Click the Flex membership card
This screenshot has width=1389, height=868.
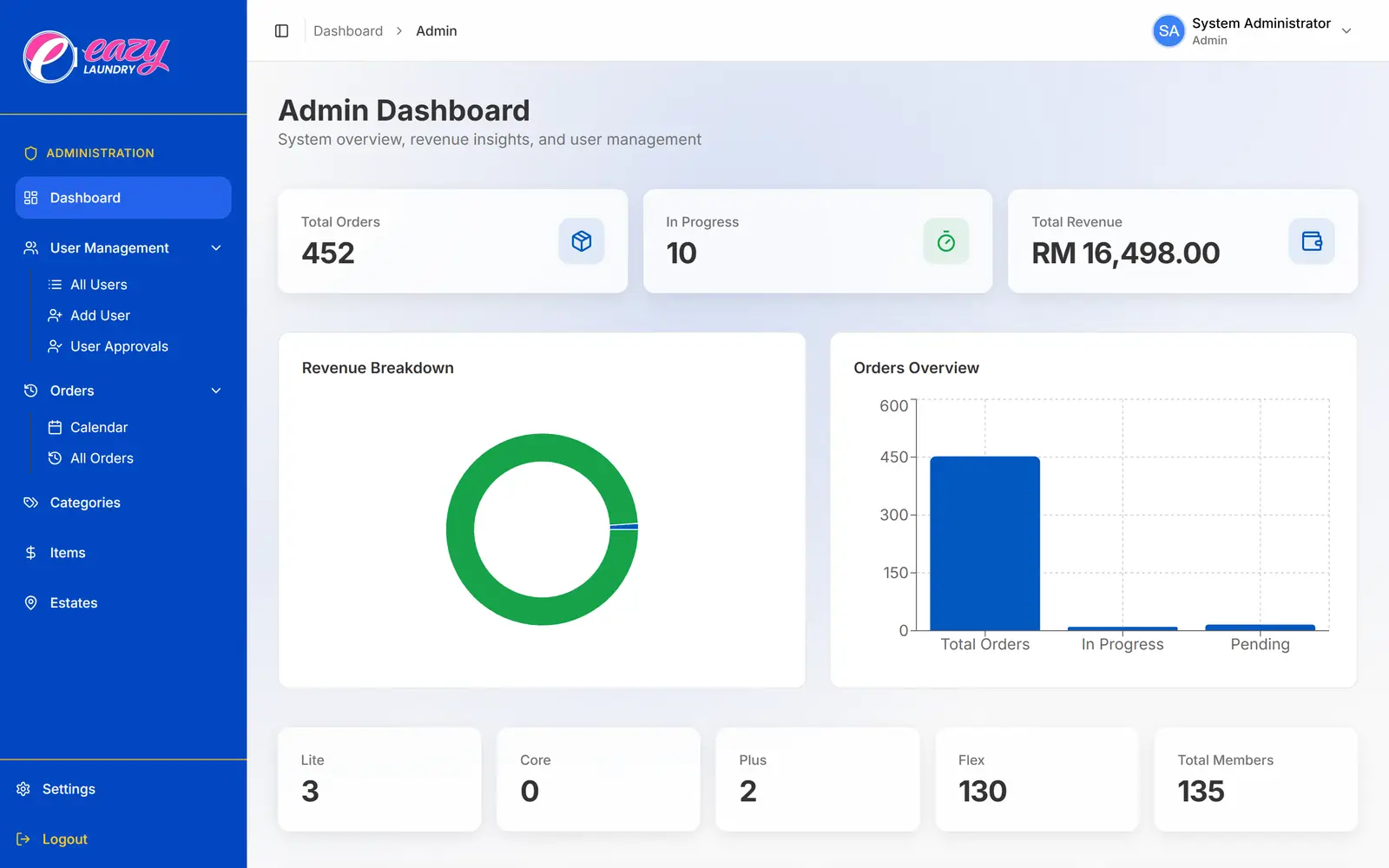pos(1037,779)
